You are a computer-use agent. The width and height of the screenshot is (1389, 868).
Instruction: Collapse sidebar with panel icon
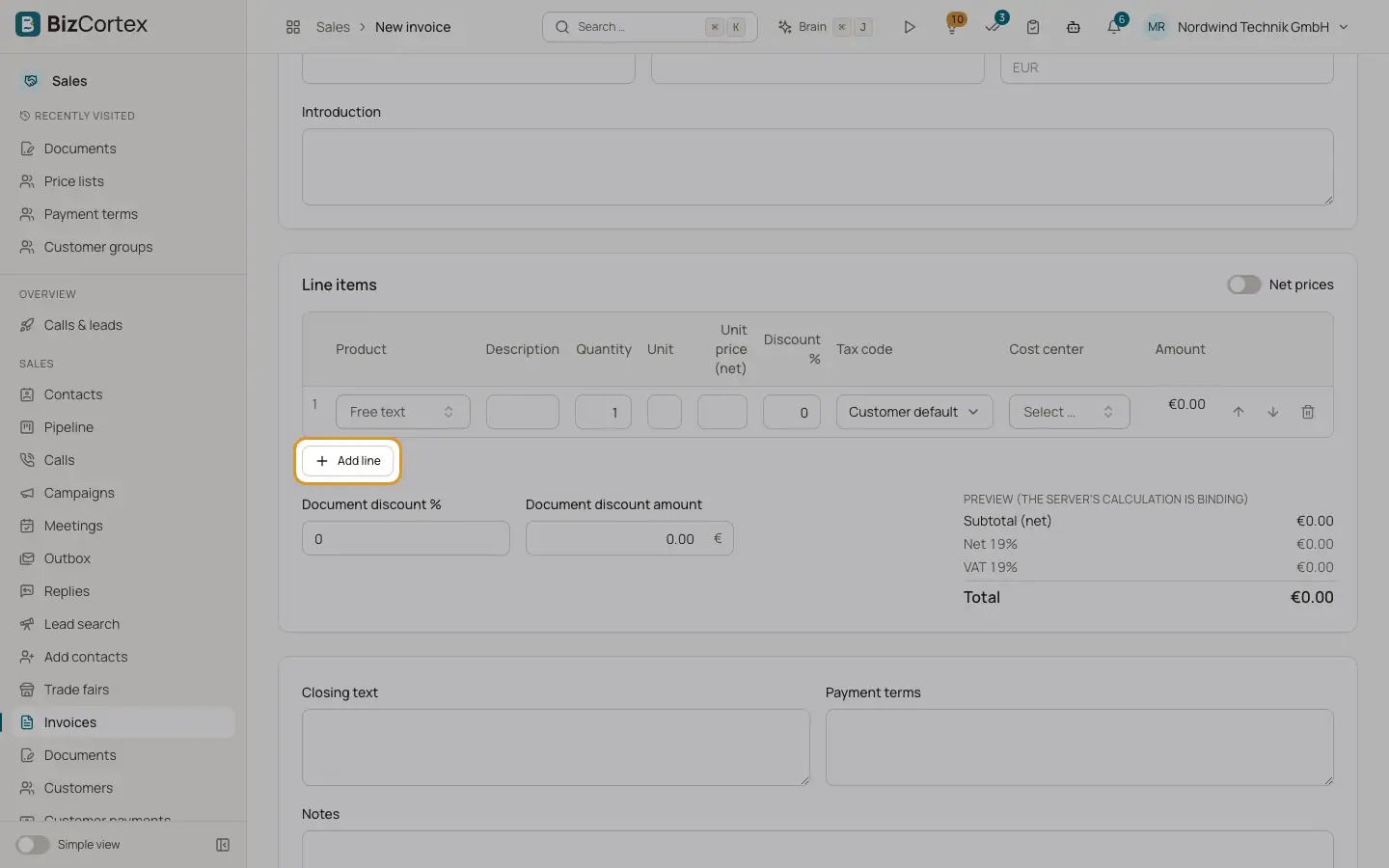point(223,845)
